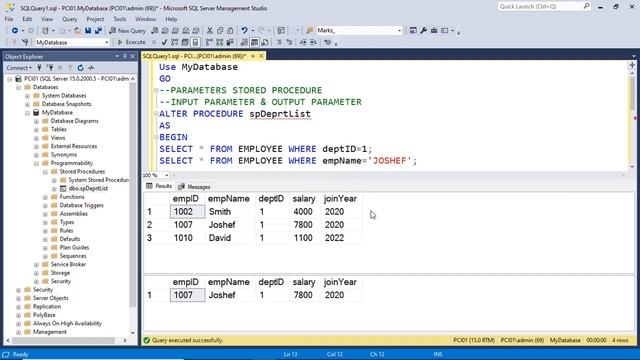
Task: Select the Database Triggers folder
Action: pyautogui.click(x=81, y=205)
